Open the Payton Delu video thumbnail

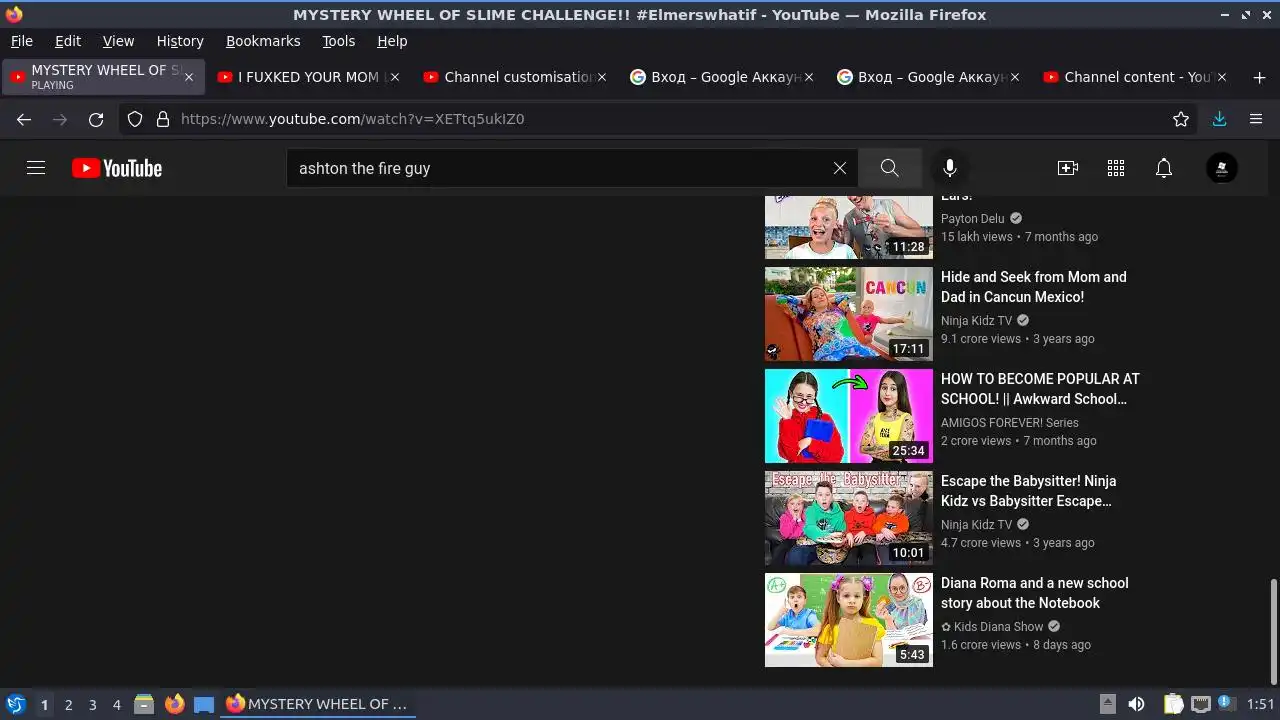[849, 228]
